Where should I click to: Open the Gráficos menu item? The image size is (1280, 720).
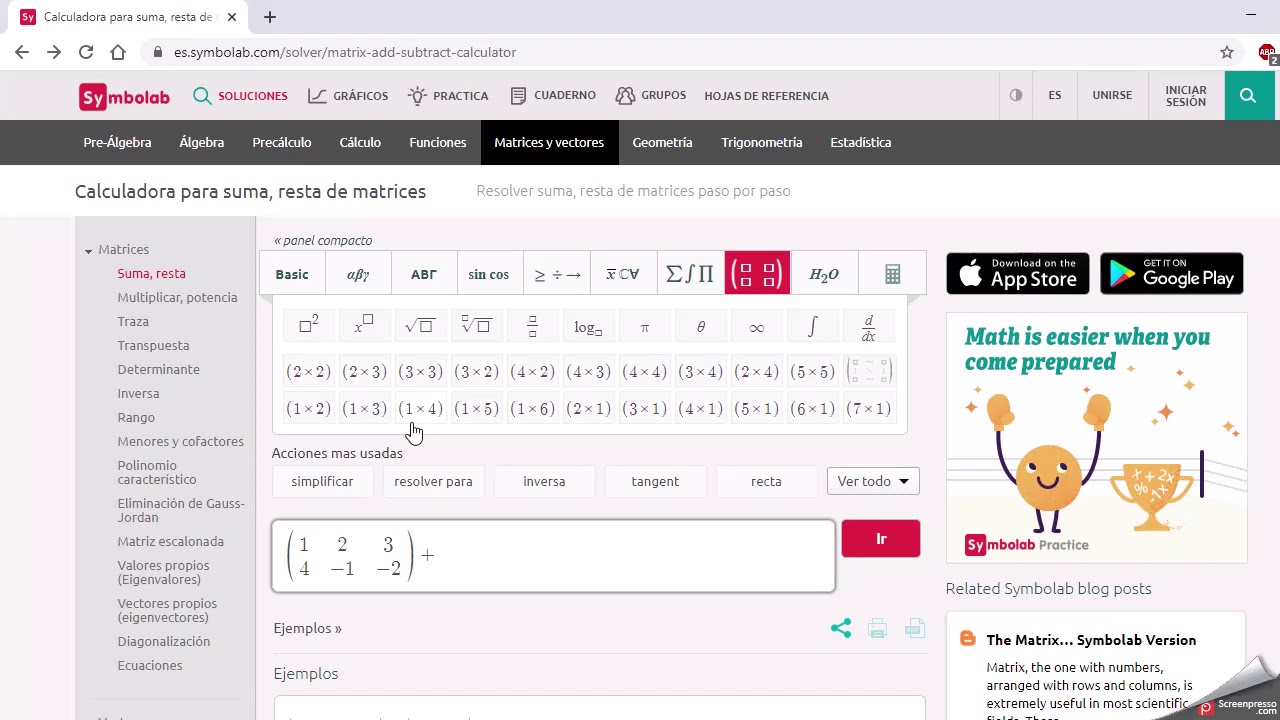click(x=348, y=96)
